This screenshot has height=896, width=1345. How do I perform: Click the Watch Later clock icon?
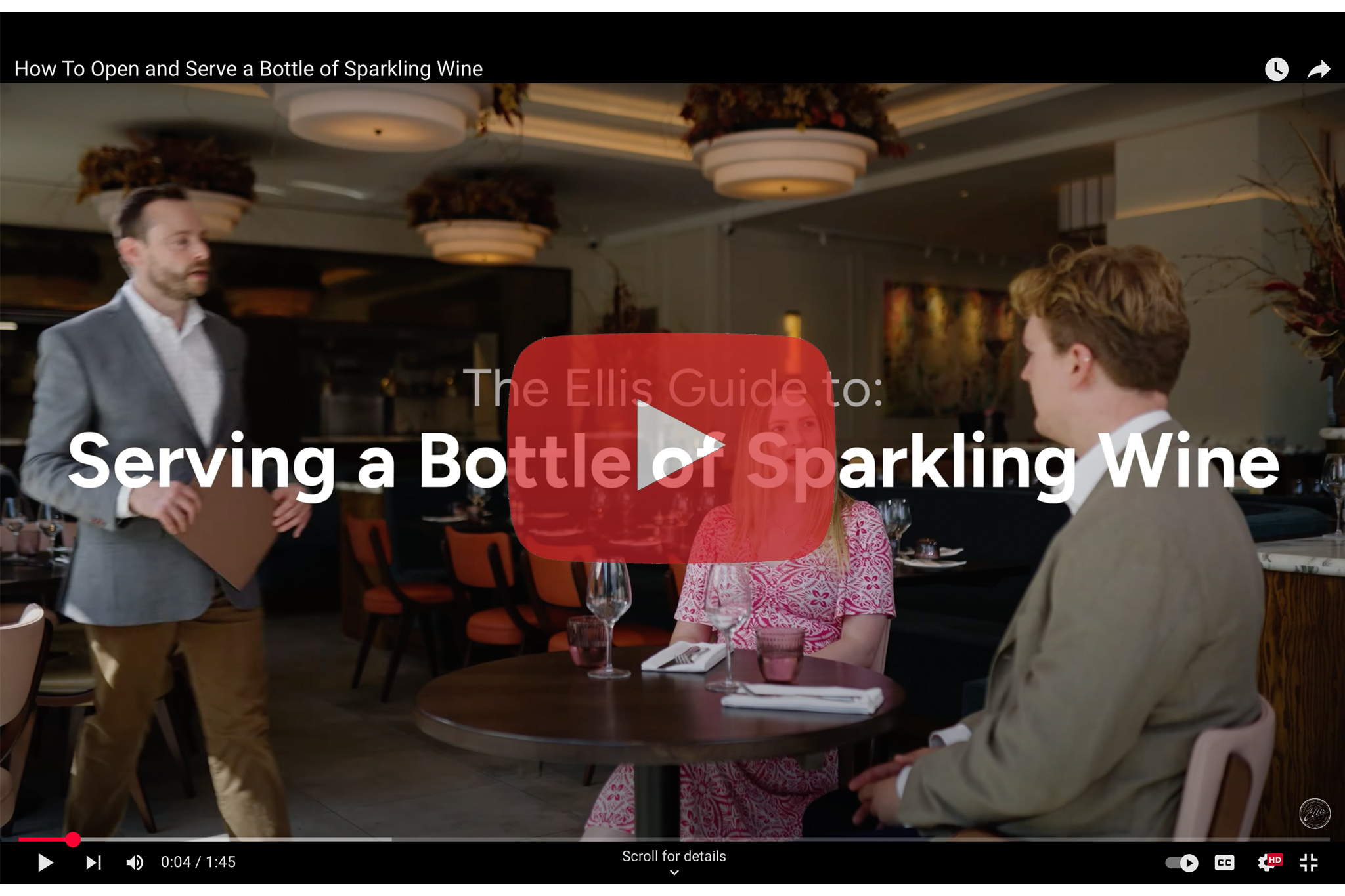pyautogui.click(x=1277, y=69)
